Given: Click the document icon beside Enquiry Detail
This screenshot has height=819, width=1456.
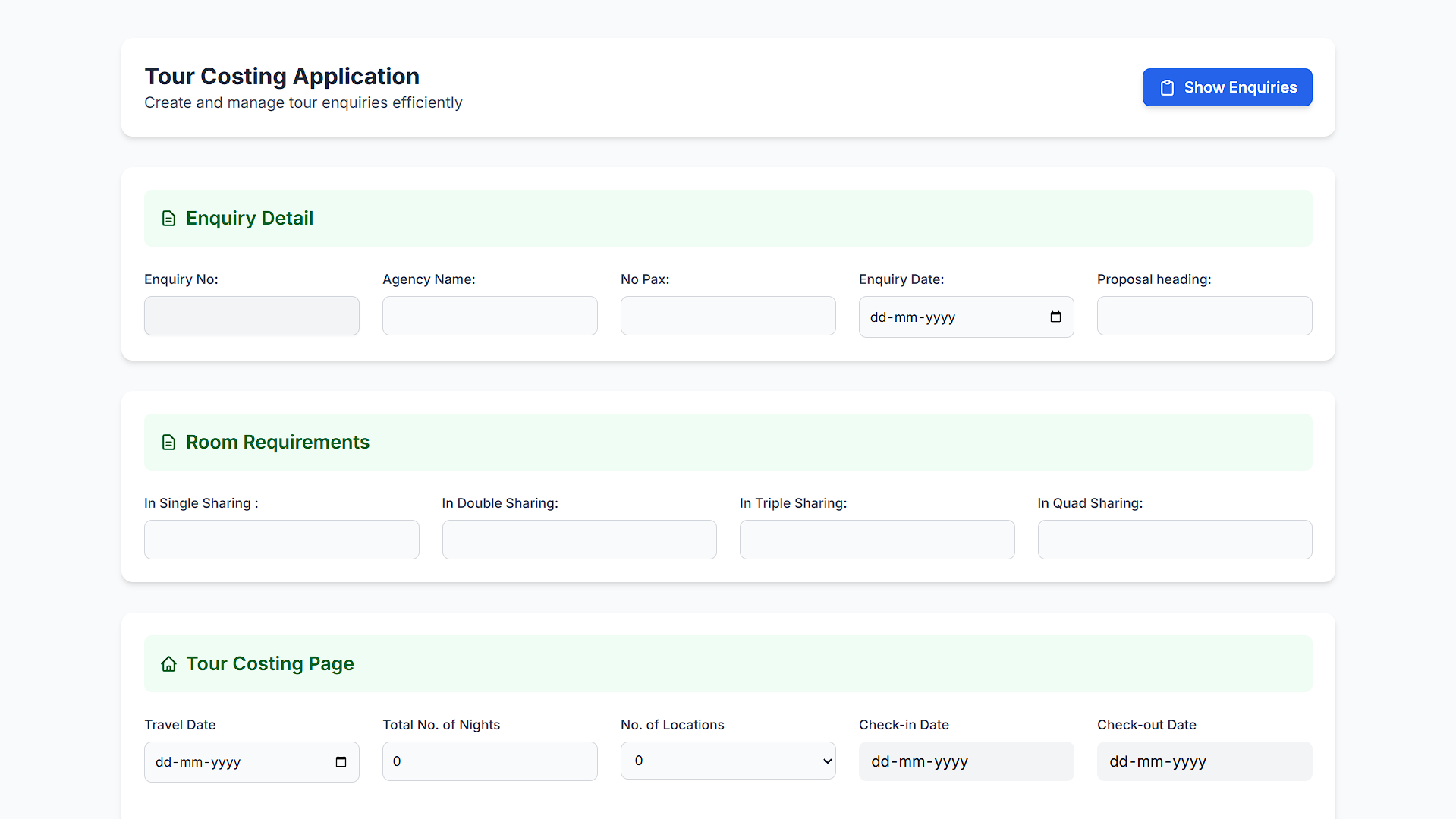Looking at the screenshot, I should click(168, 218).
